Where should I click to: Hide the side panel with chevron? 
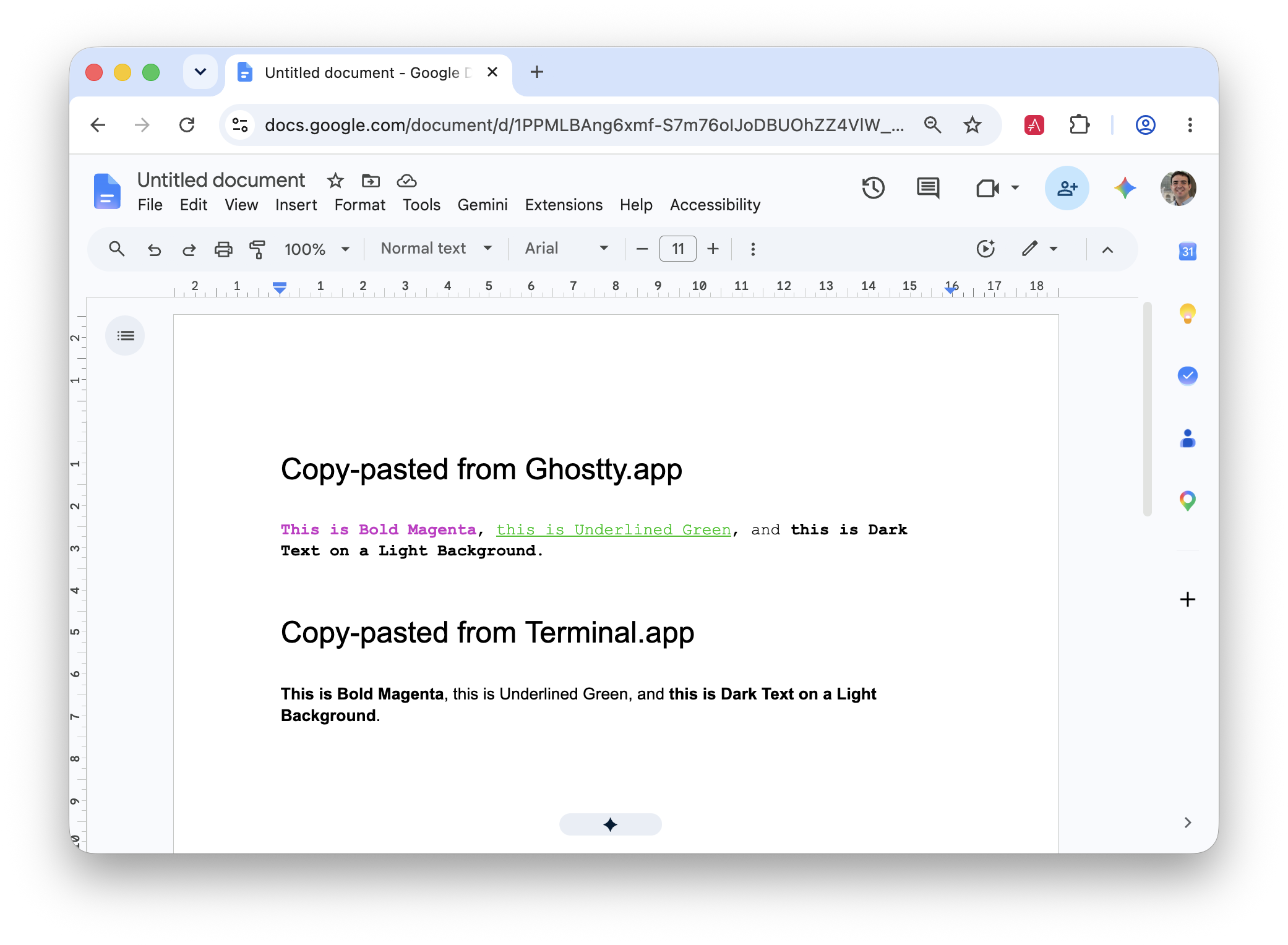pyautogui.click(x=1187, y=822)
